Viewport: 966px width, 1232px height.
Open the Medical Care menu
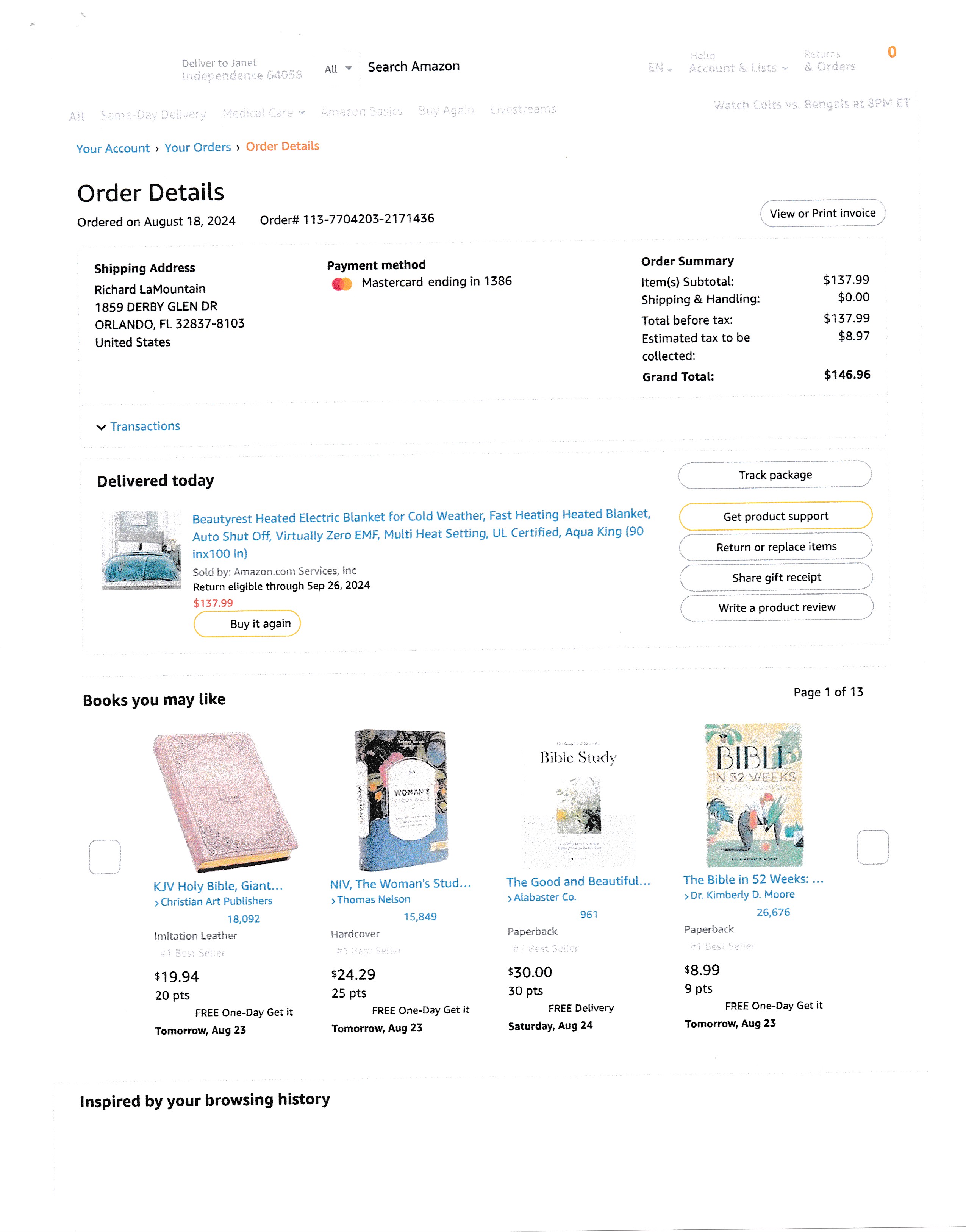pyautogui.click(x=264, y=113)
